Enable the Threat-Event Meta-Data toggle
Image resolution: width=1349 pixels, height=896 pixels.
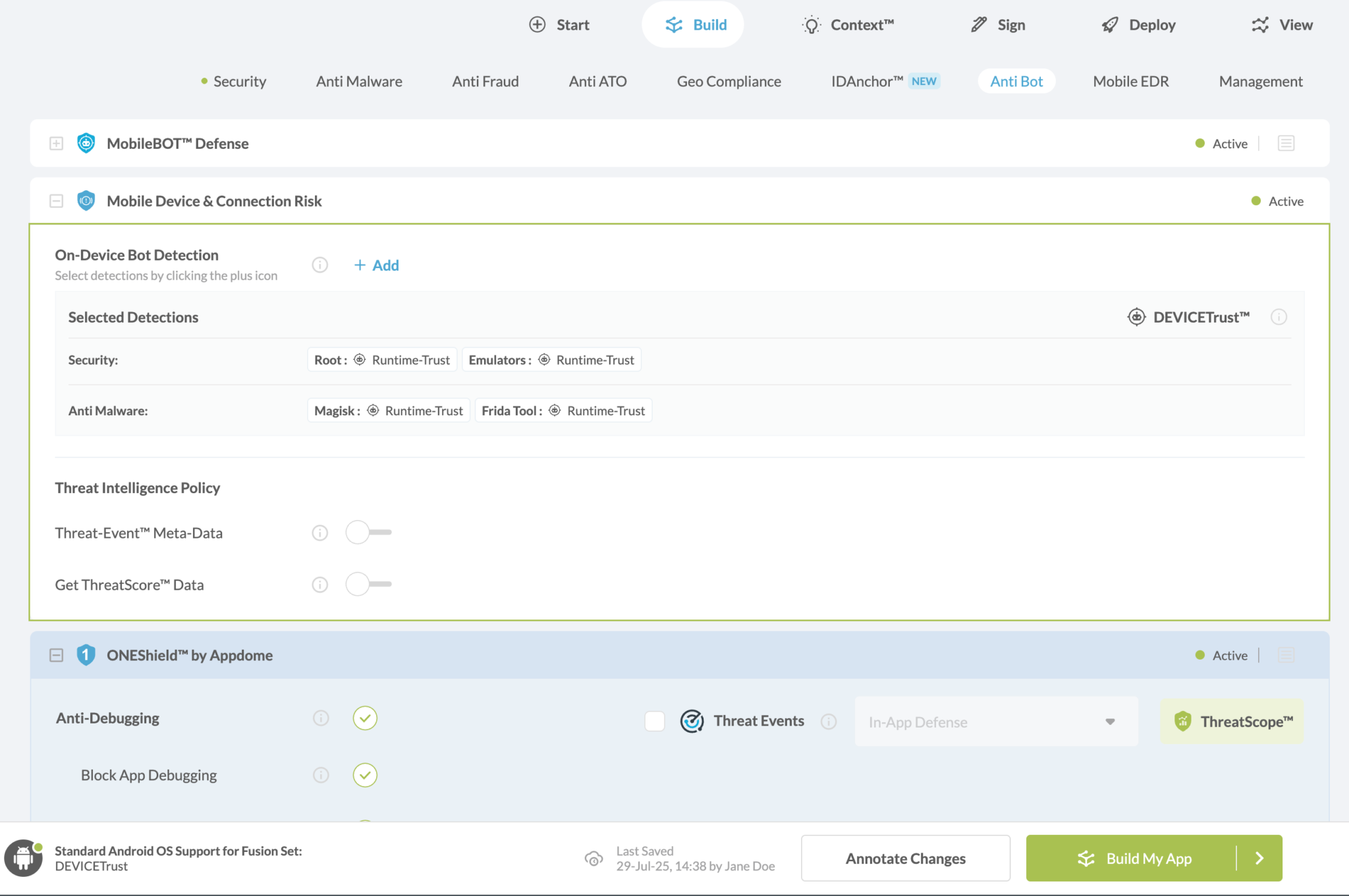tap(368, 532)
